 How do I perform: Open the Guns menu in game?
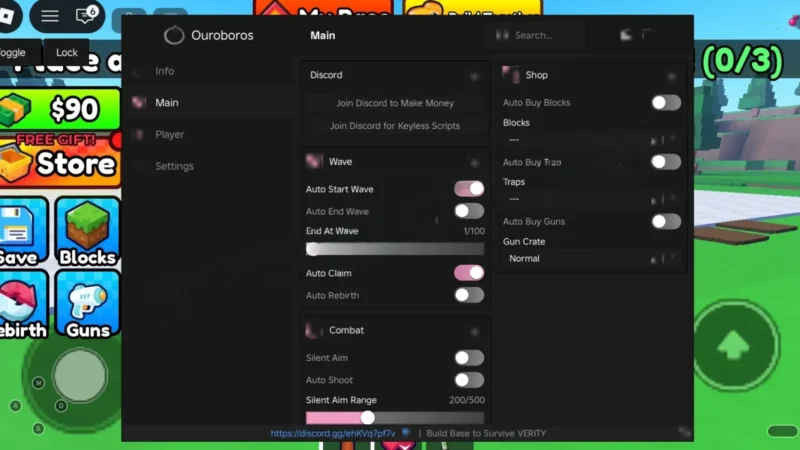(x=87, y=305)
